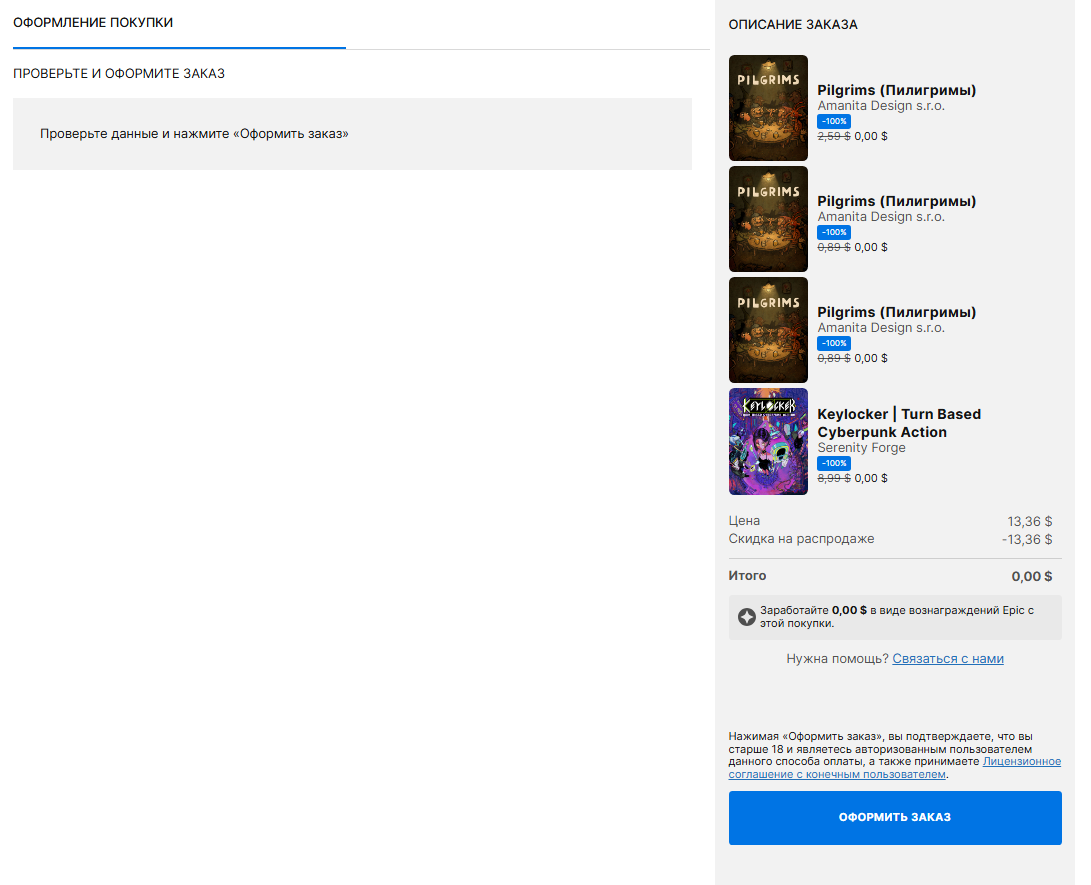Viewport: 1091px width, 885px height.
Task: Click the Serenity Forge publisher name
Action: pos(861,448)
